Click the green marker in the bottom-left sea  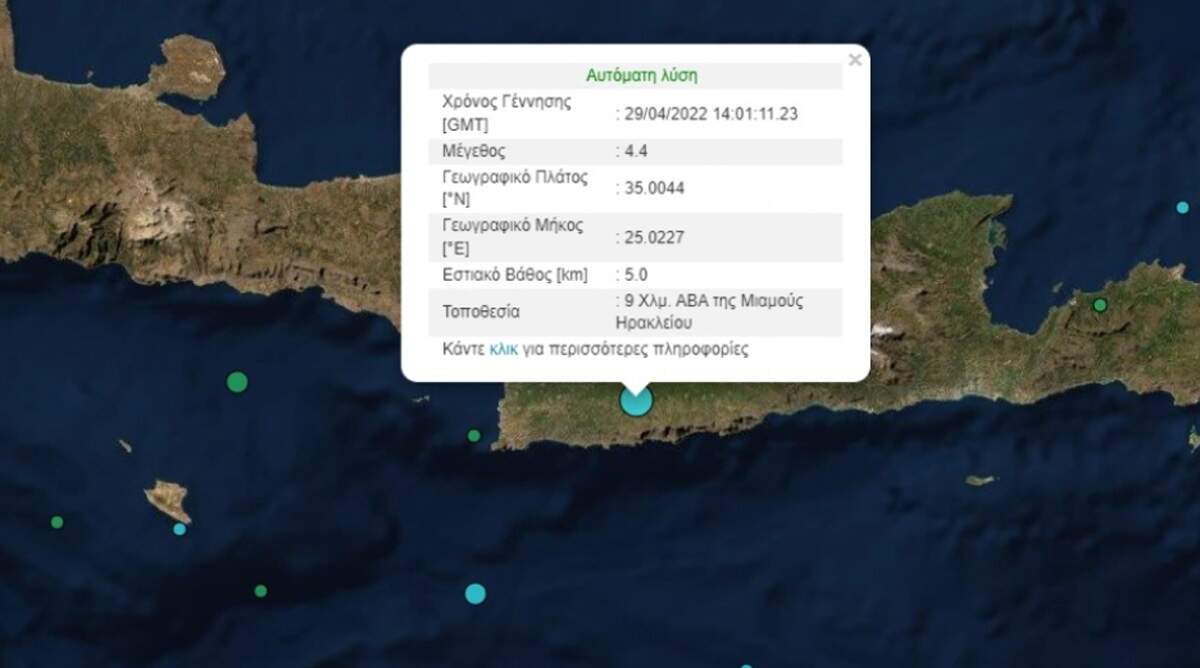click(x=260, y=591)
